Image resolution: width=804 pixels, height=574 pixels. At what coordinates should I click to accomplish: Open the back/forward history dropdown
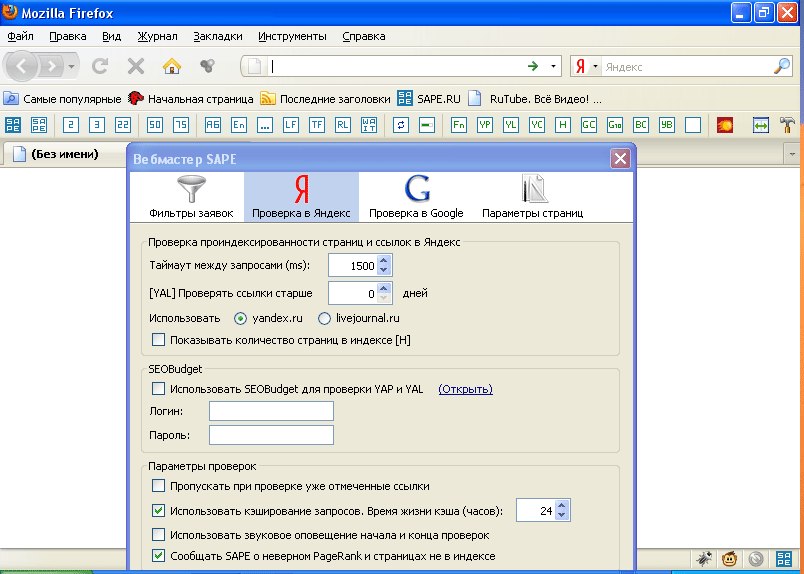pyautogui.click(x=72, y=66)
